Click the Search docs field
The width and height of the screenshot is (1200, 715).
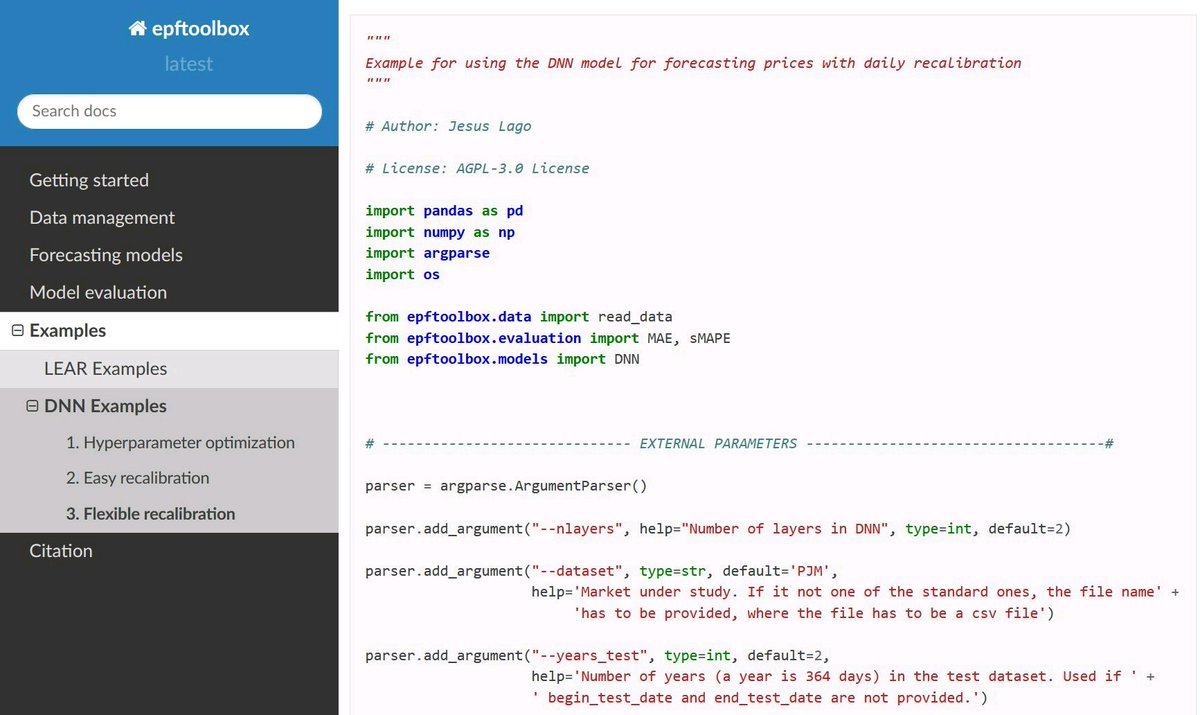pos(169,111)
